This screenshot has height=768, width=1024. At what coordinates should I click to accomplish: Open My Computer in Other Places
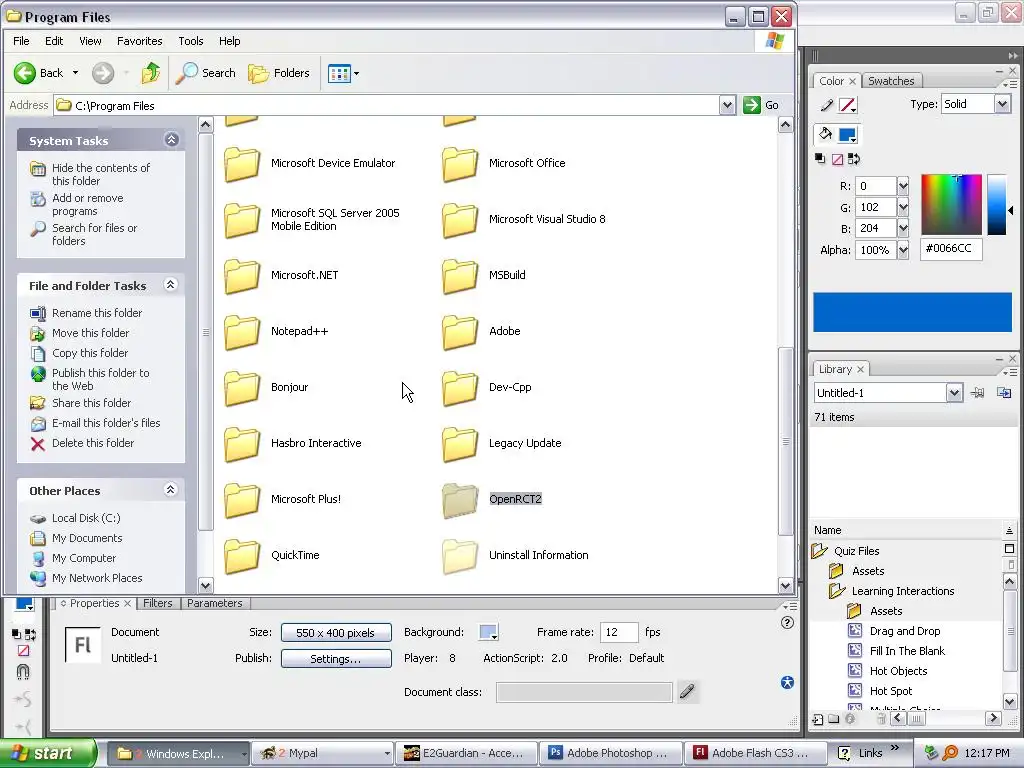(84, 558)
